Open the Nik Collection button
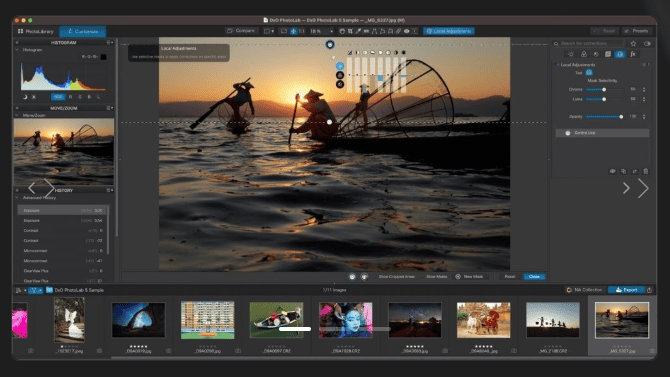Viewport: 670px width, 377px height. [584, 290]
